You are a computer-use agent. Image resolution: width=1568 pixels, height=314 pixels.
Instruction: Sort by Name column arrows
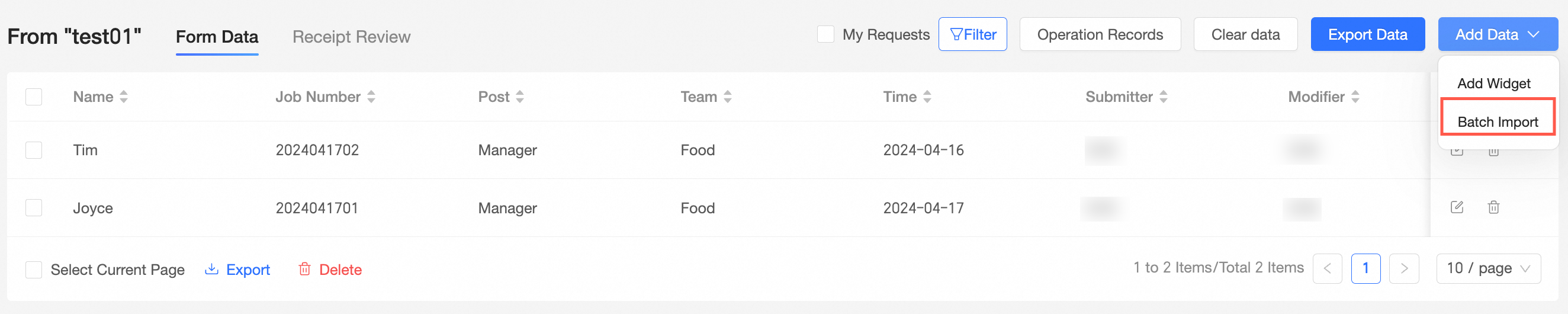124,97
